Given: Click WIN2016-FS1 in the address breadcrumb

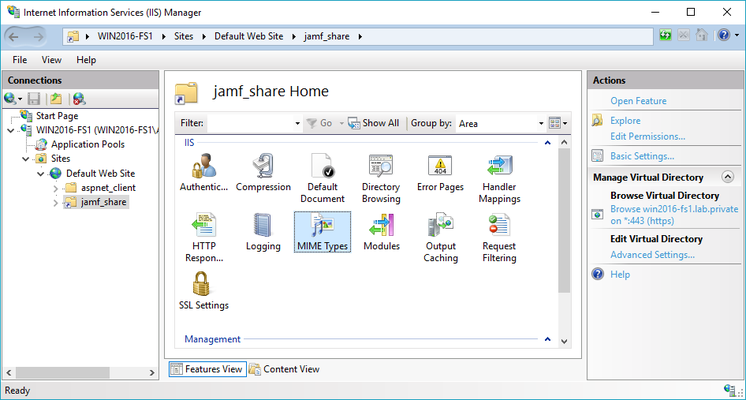Looking at the screenshot, I should tap(125, 36).
